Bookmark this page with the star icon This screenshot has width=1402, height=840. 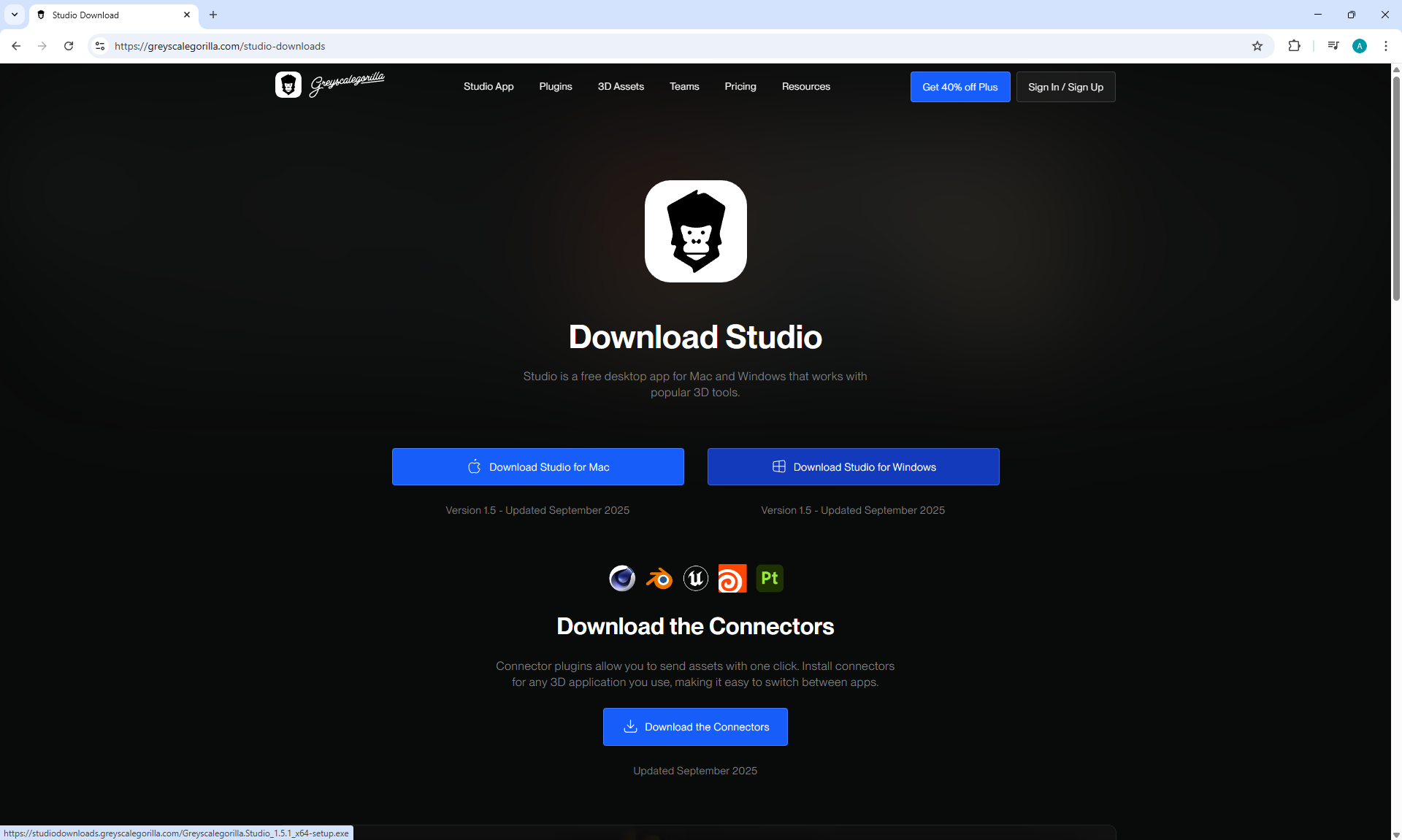pos(1257,46)
